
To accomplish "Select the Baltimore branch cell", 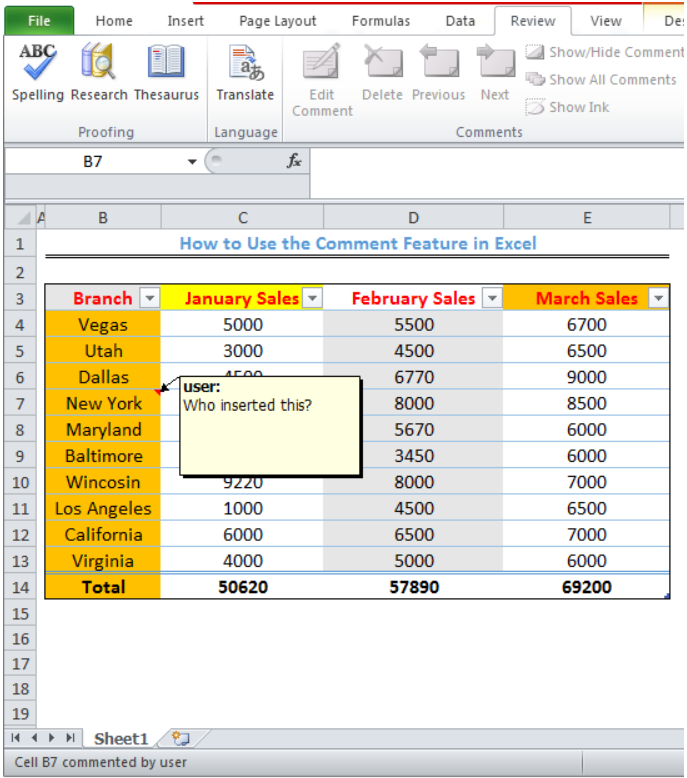I will [x=103, y=456].
